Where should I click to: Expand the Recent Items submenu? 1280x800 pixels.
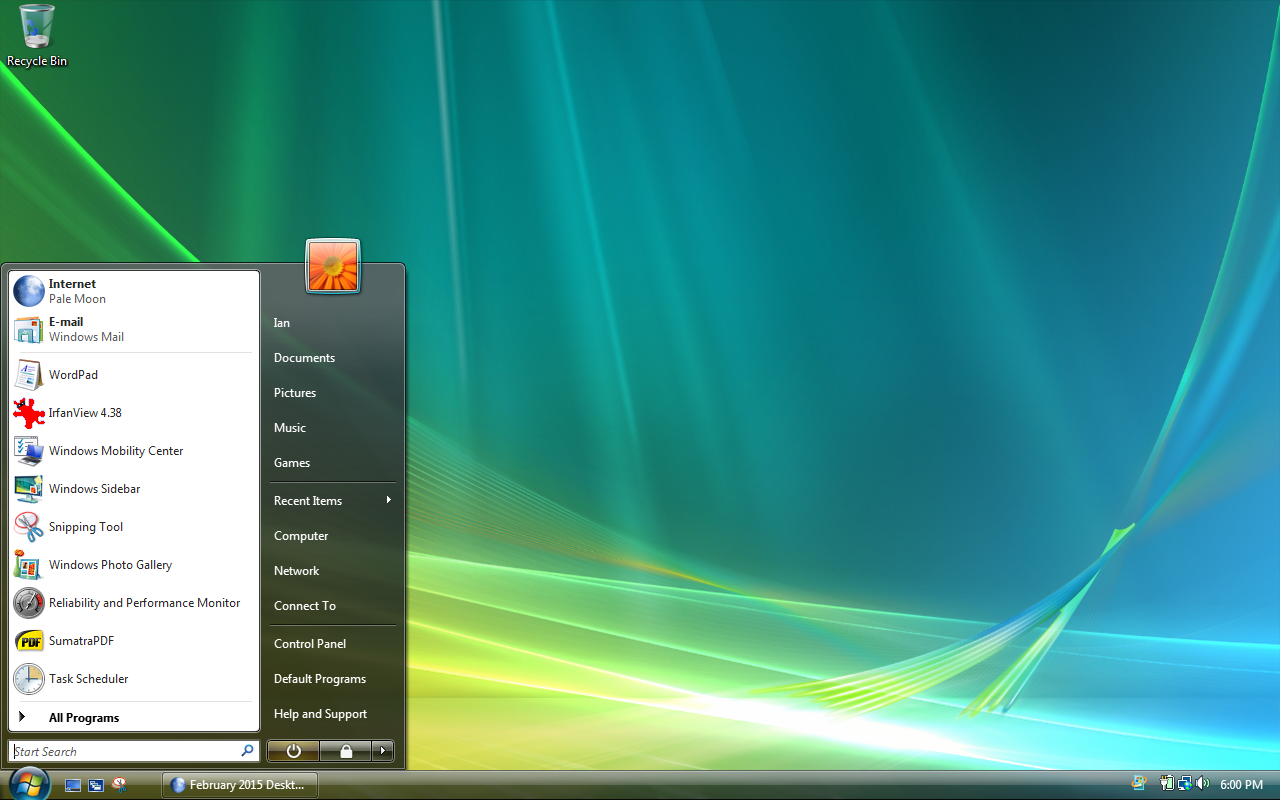pyautogui.click(x=333, y=501)
